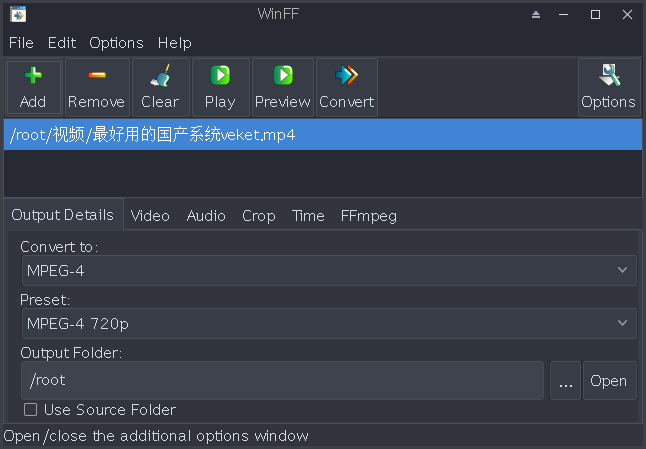Remove the selected file with Remove button
646x449 pixels.
click(x=97, y=87)
